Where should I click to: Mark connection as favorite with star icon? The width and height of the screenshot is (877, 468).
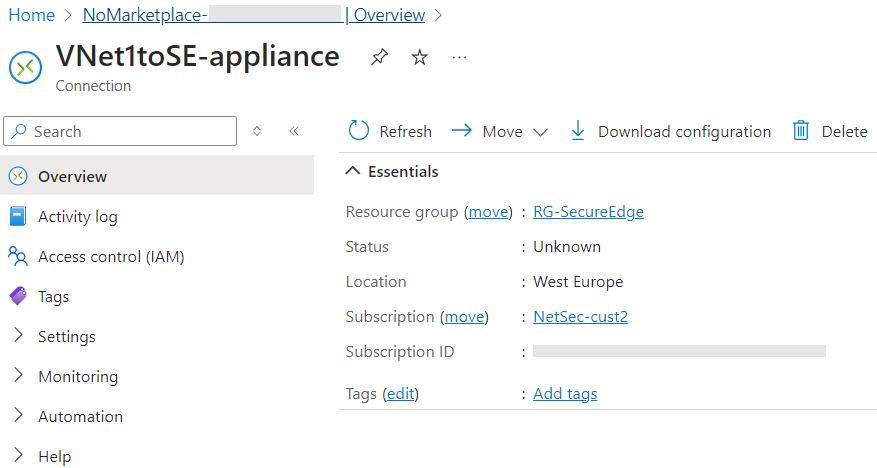pyautogui.click(x=420, y=58)
